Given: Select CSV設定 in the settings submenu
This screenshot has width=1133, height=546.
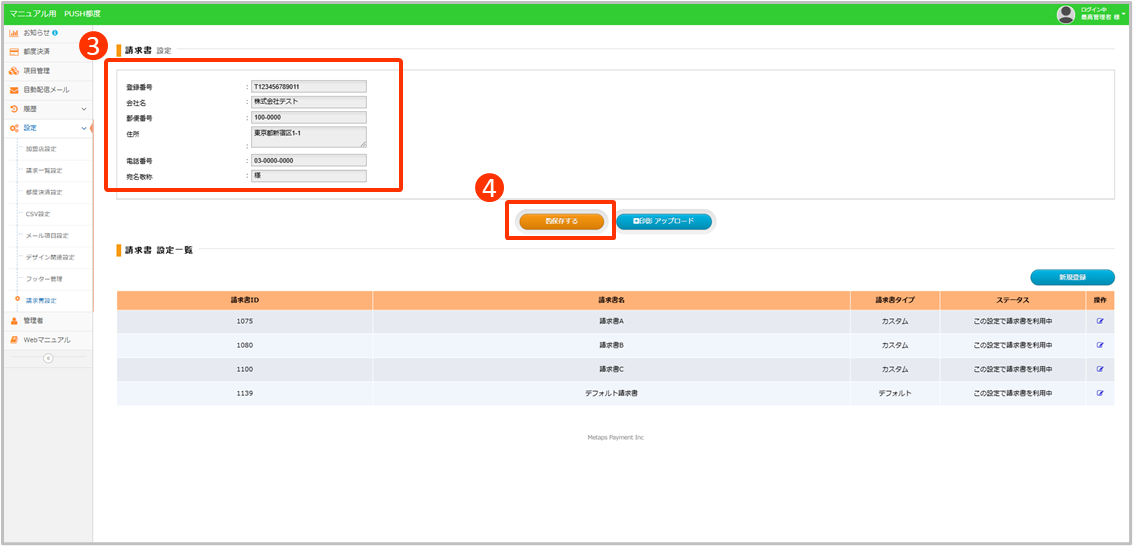Looking at the screenshot, I should coord(38,214).
